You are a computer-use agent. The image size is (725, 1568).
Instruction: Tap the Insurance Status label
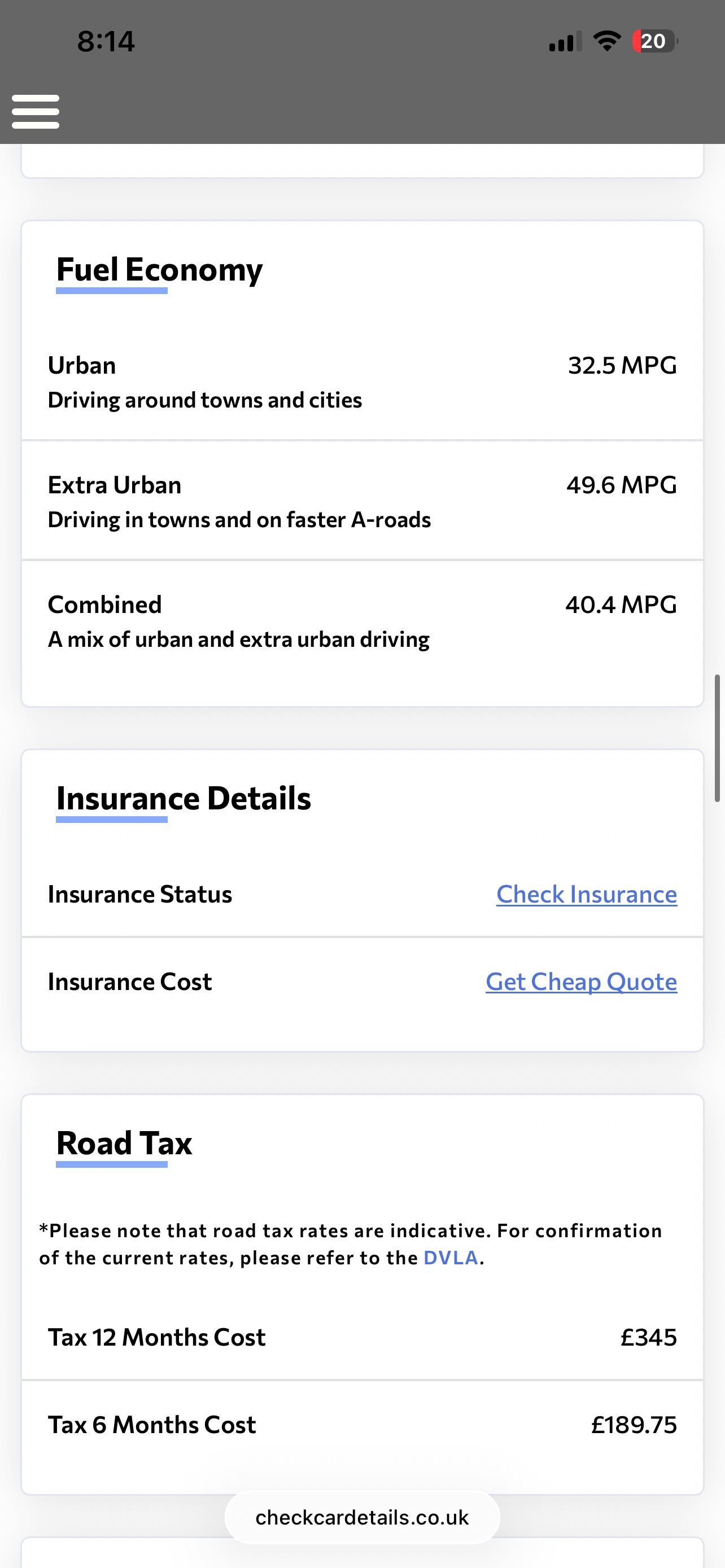coord(140,894)
